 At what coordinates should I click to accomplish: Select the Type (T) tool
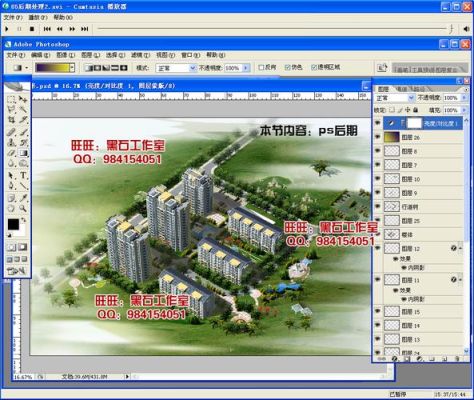pyautogui.click(x=23, y=175)
